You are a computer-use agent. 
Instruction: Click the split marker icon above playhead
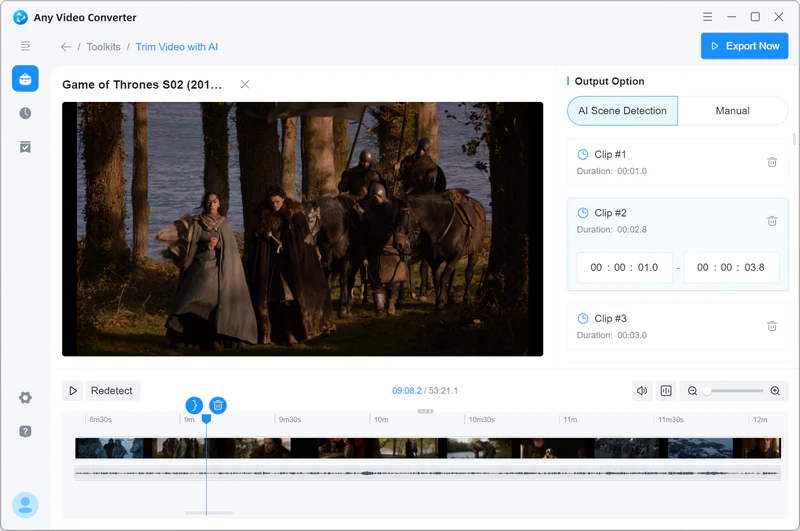point(194,405)
